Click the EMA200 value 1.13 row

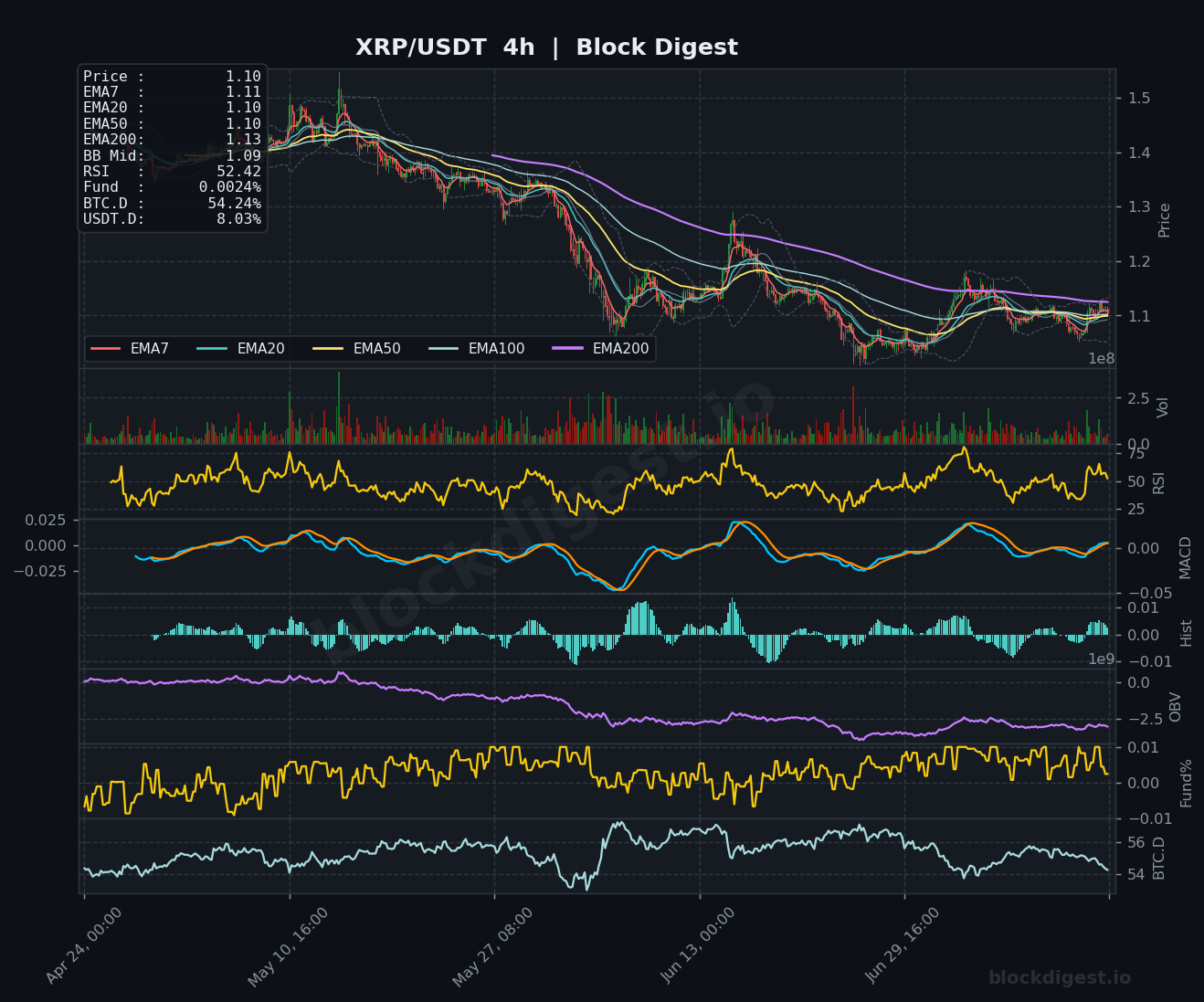pos(172,140)
